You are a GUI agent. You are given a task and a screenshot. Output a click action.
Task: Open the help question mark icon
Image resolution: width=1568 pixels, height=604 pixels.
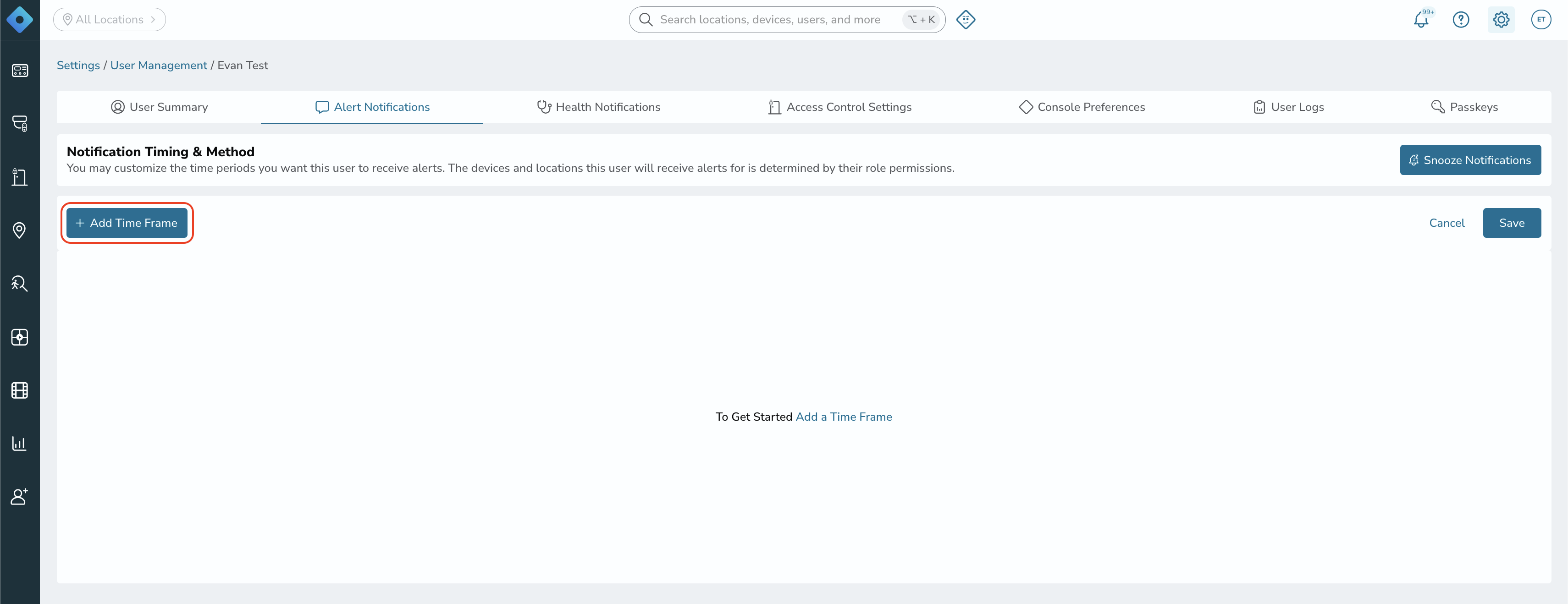[1461, 19]
